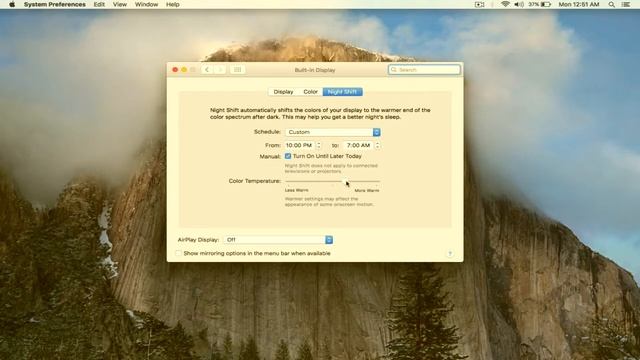Switch to the Display tab
640x360 pixels.
(283, 92)
